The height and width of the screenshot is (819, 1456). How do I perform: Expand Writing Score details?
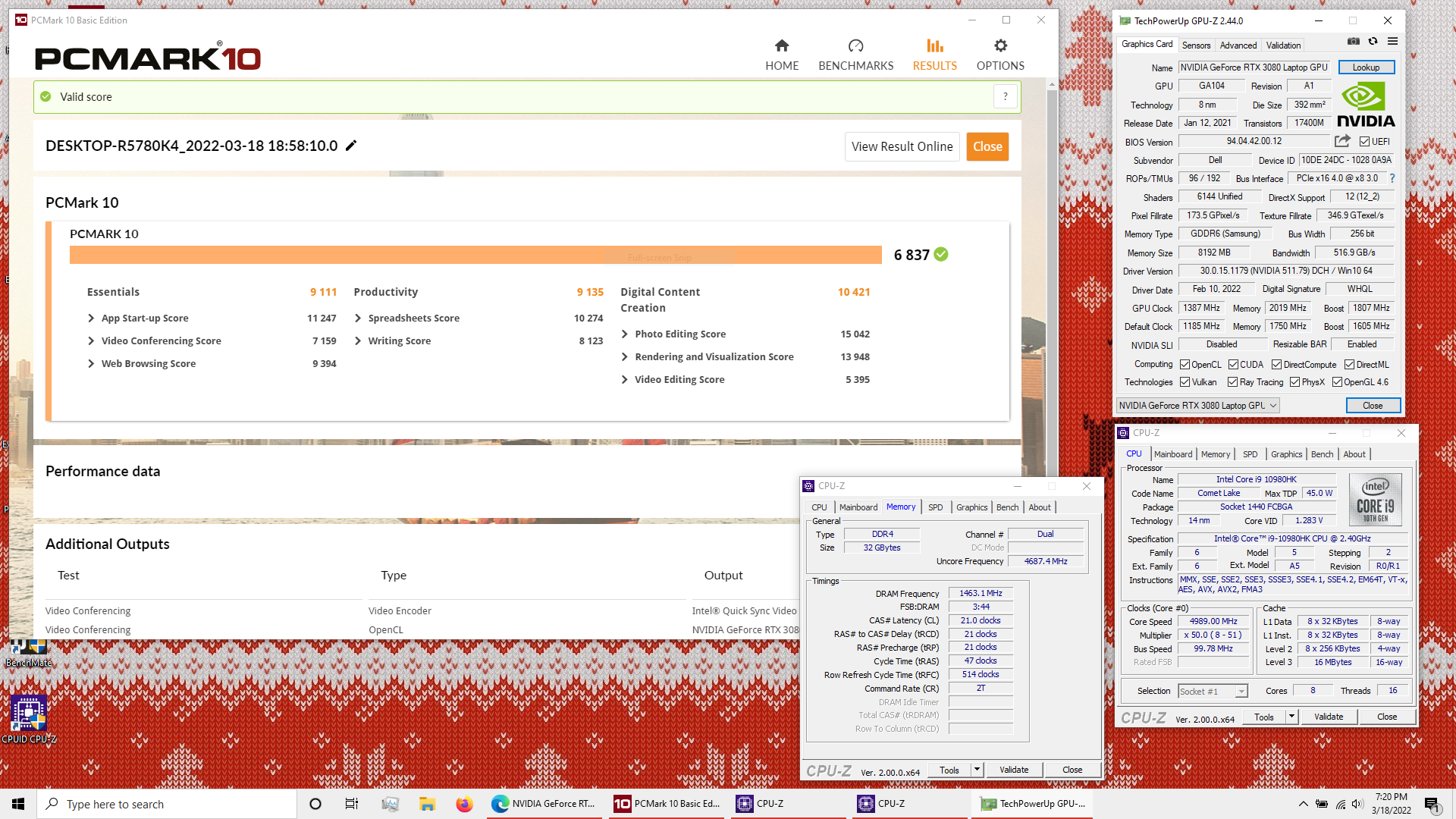[x=358, y=341]
